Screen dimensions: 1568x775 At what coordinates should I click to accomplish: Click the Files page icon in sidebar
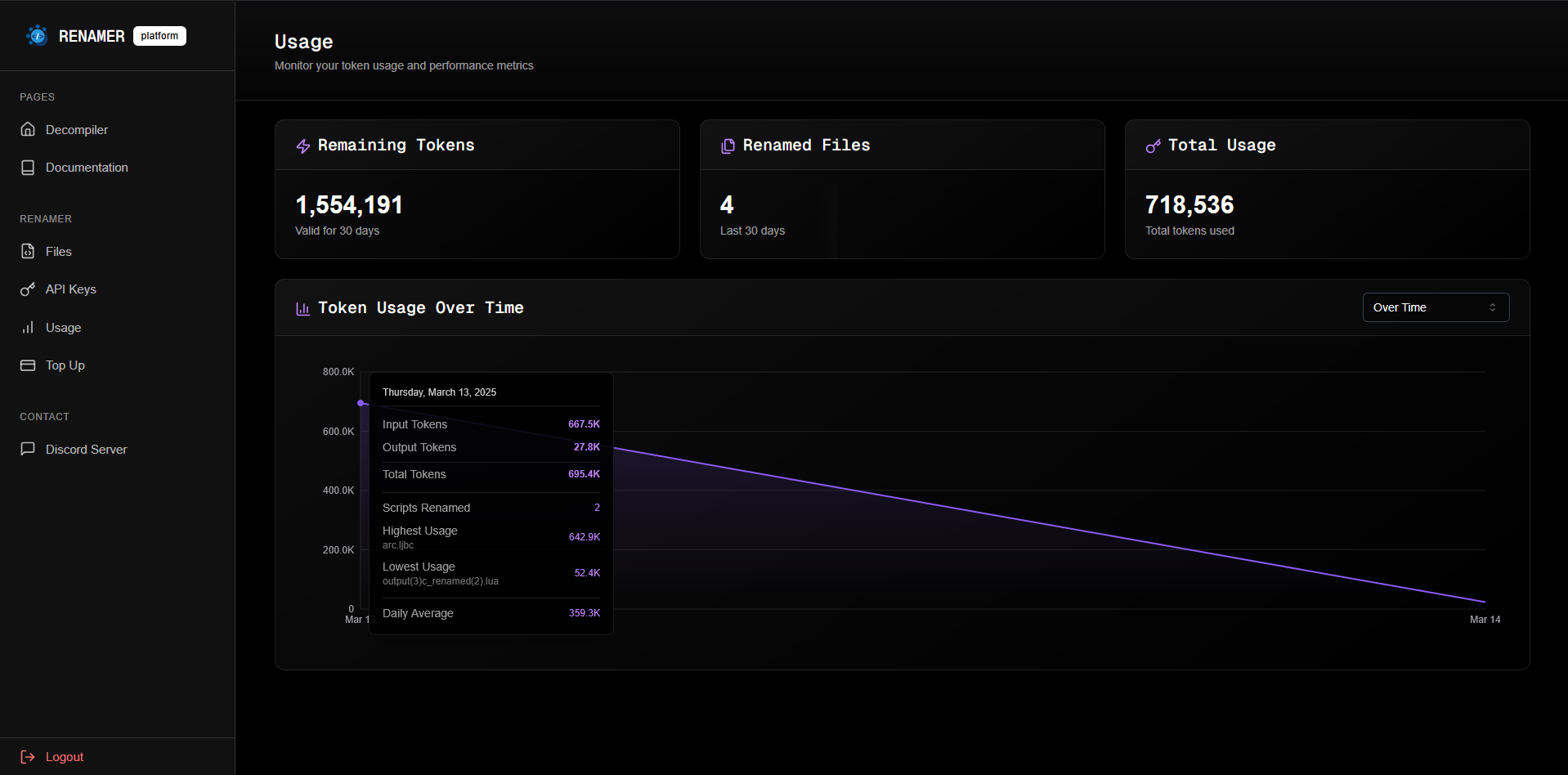28,252
